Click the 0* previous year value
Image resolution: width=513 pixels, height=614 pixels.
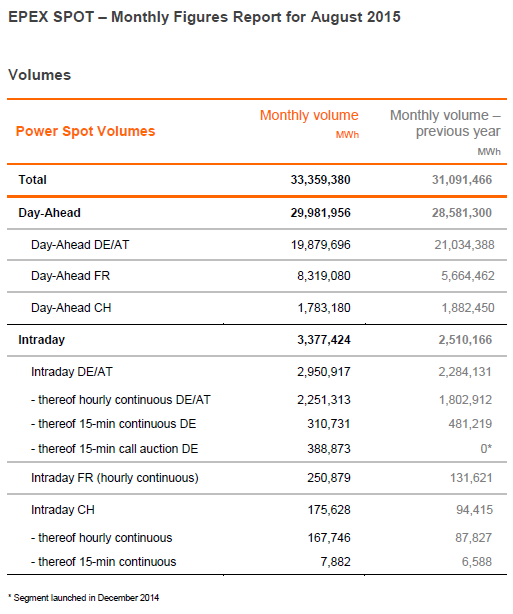click(486, 449)
